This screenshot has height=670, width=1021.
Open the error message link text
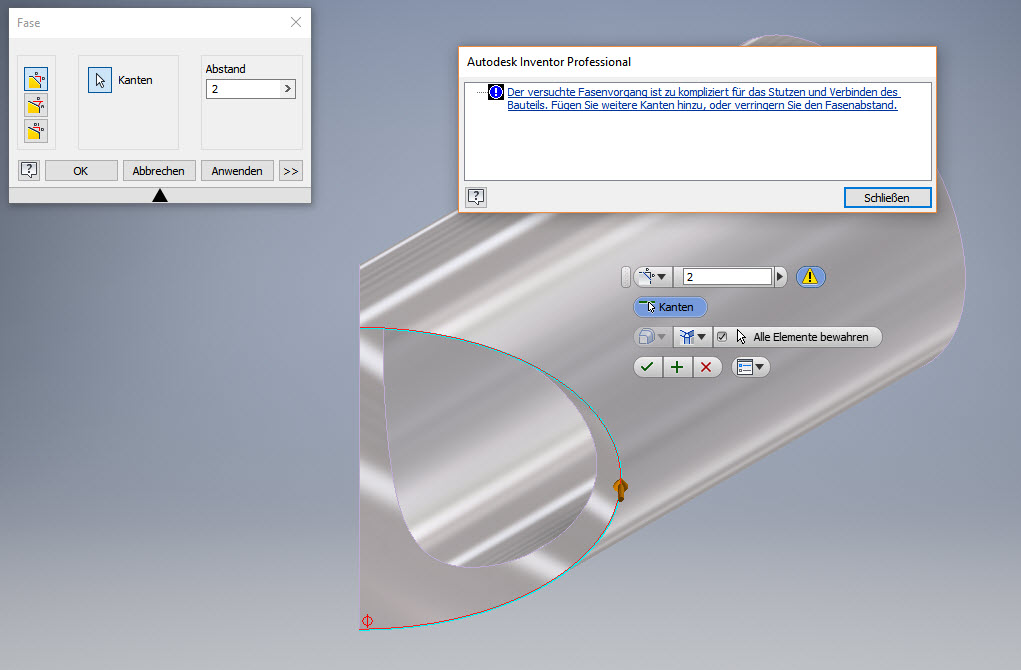(703, 98)
